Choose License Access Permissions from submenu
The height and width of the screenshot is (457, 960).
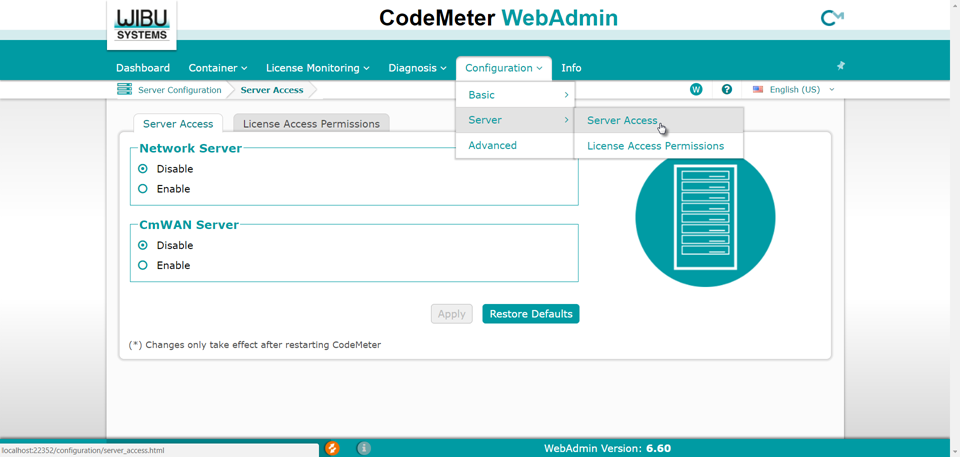655,146
